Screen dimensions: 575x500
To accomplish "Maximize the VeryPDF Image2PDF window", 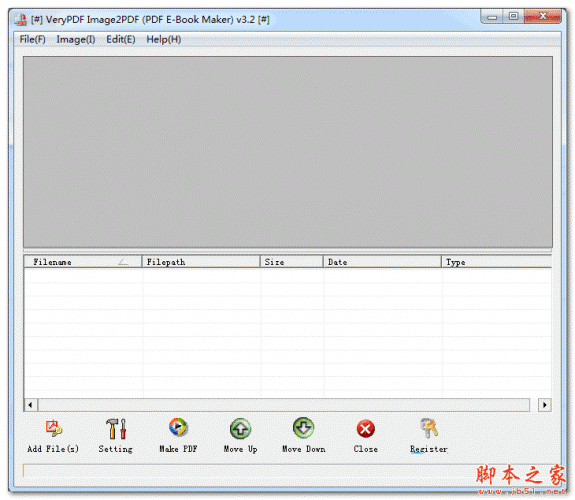I will coord(513,17).
